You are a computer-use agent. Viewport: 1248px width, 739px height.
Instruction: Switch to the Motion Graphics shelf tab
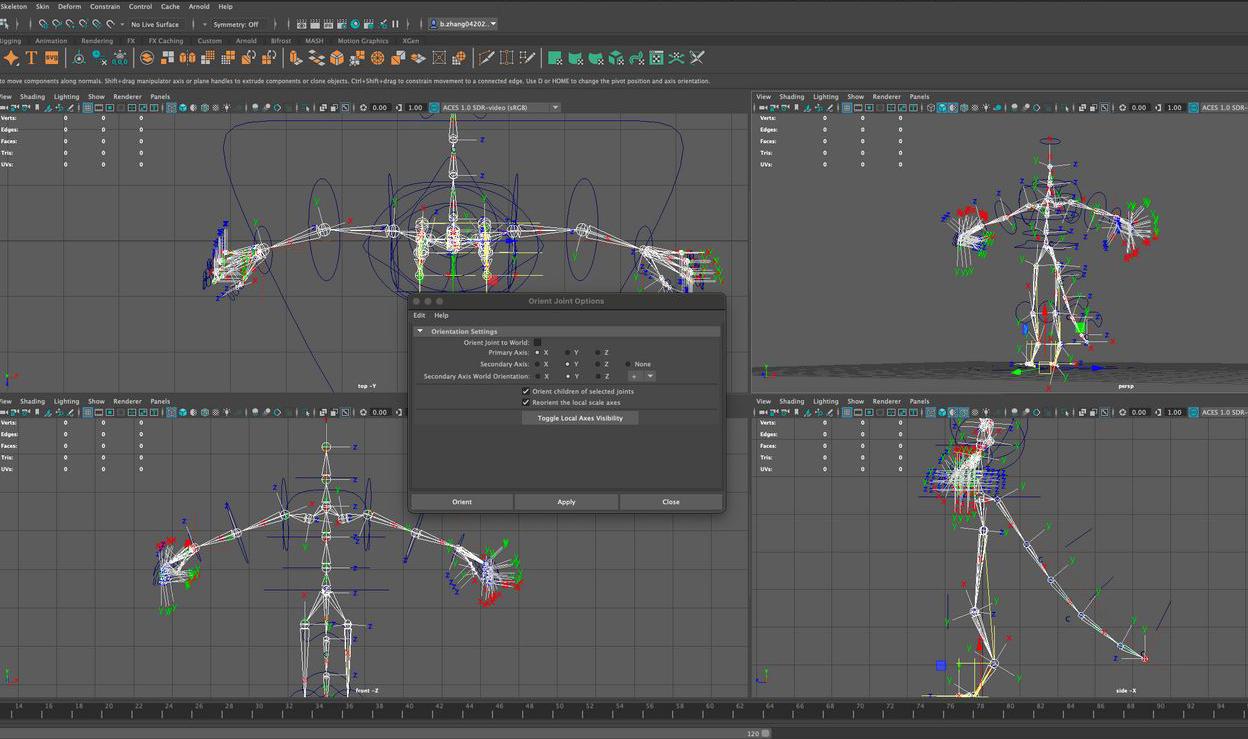[x=362, y=41]
